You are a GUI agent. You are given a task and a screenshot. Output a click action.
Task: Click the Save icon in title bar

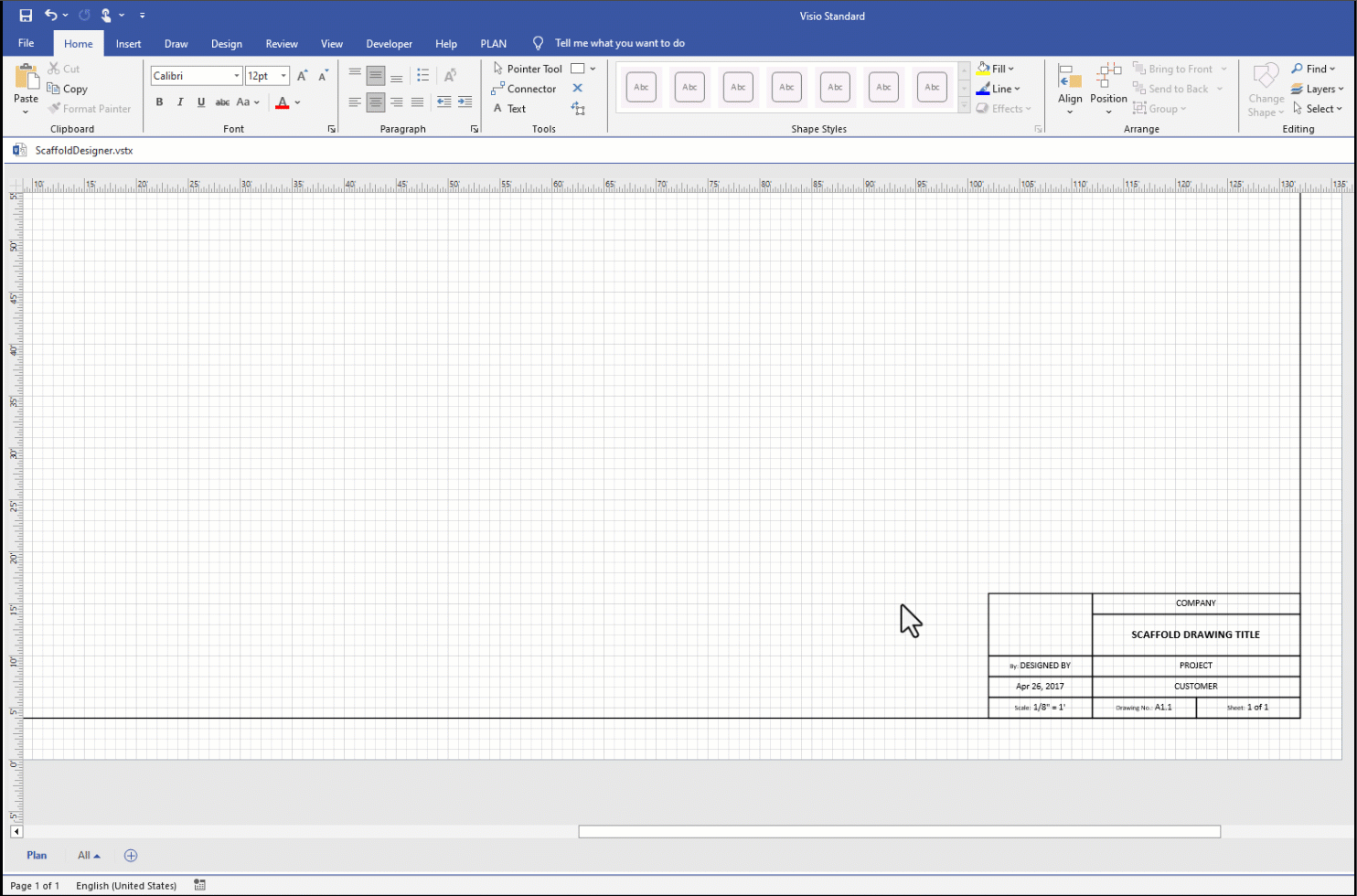(26, 16)
